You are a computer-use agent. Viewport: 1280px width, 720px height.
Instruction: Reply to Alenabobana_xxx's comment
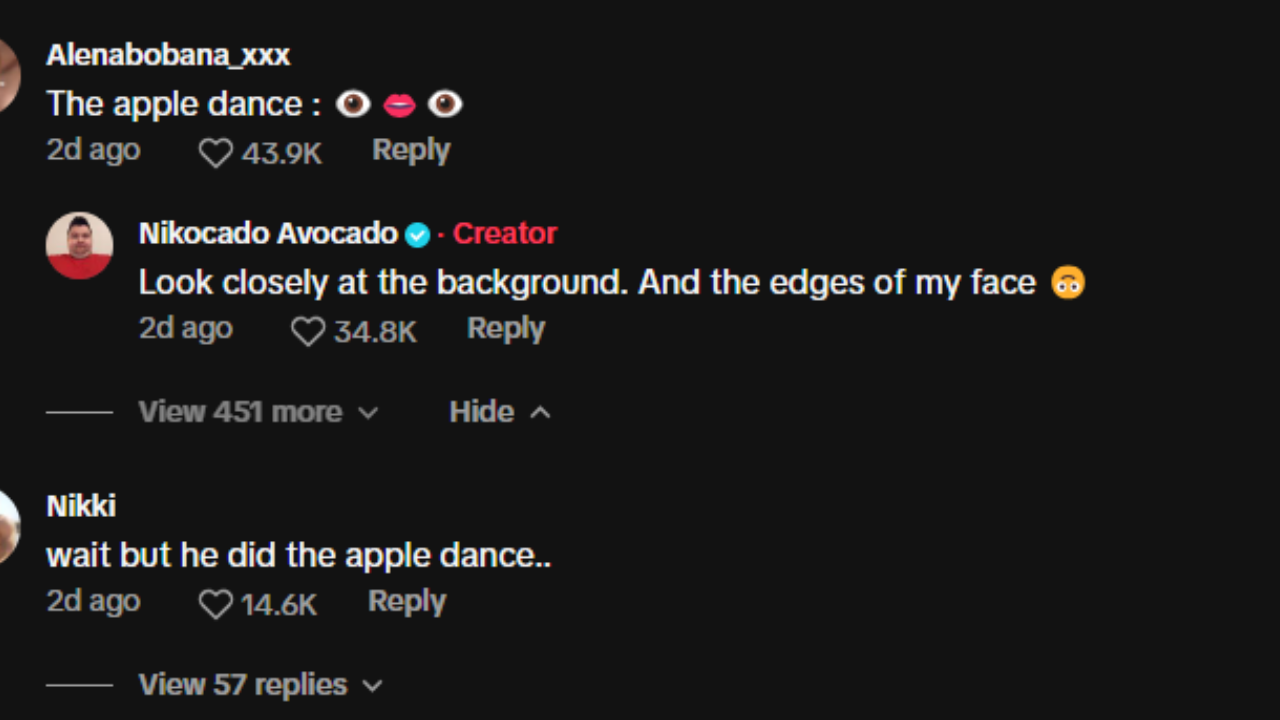pyautogui.click(x=411, y=150)
